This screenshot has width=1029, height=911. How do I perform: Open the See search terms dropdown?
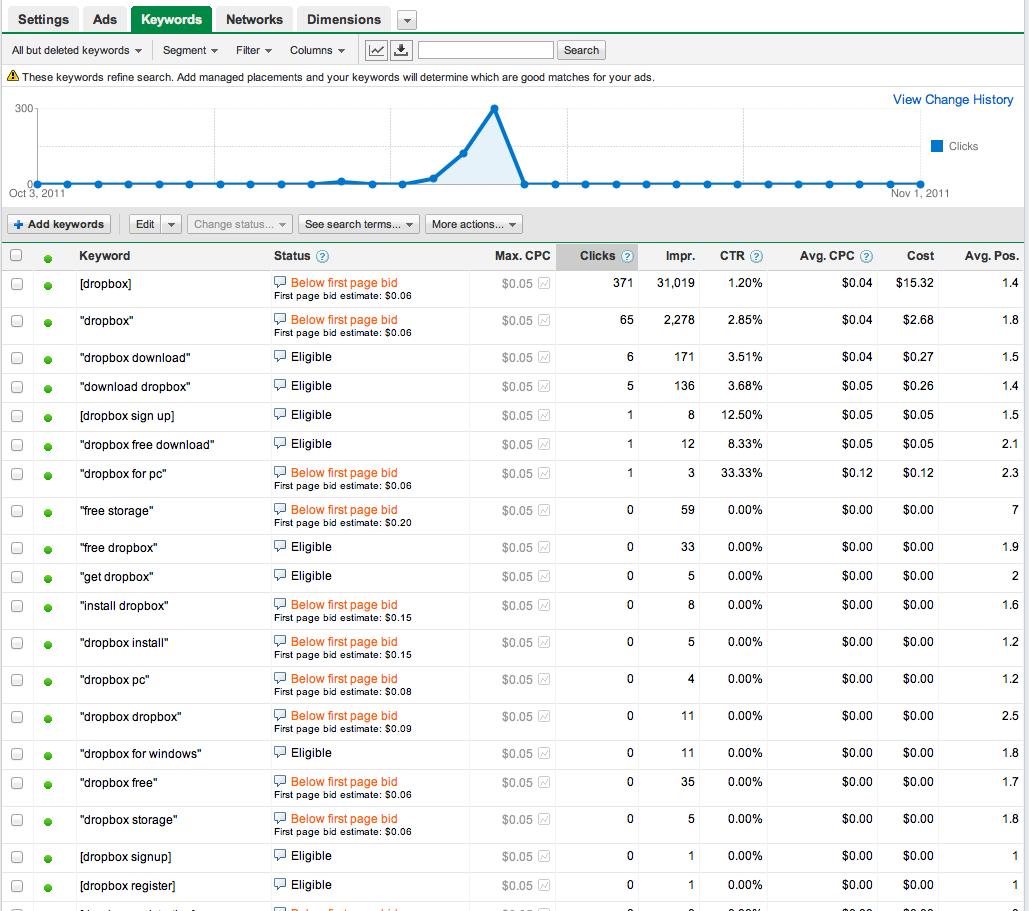[358, 224]
